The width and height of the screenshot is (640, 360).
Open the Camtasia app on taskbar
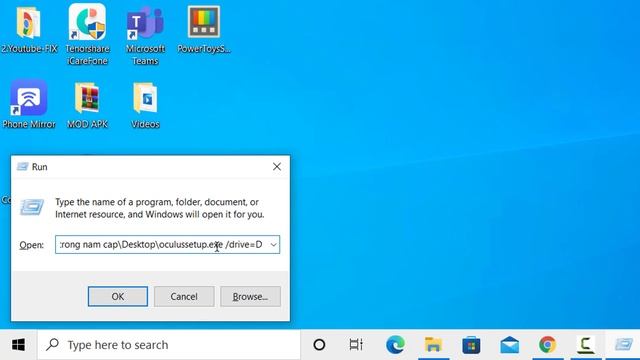click(585, 345)
